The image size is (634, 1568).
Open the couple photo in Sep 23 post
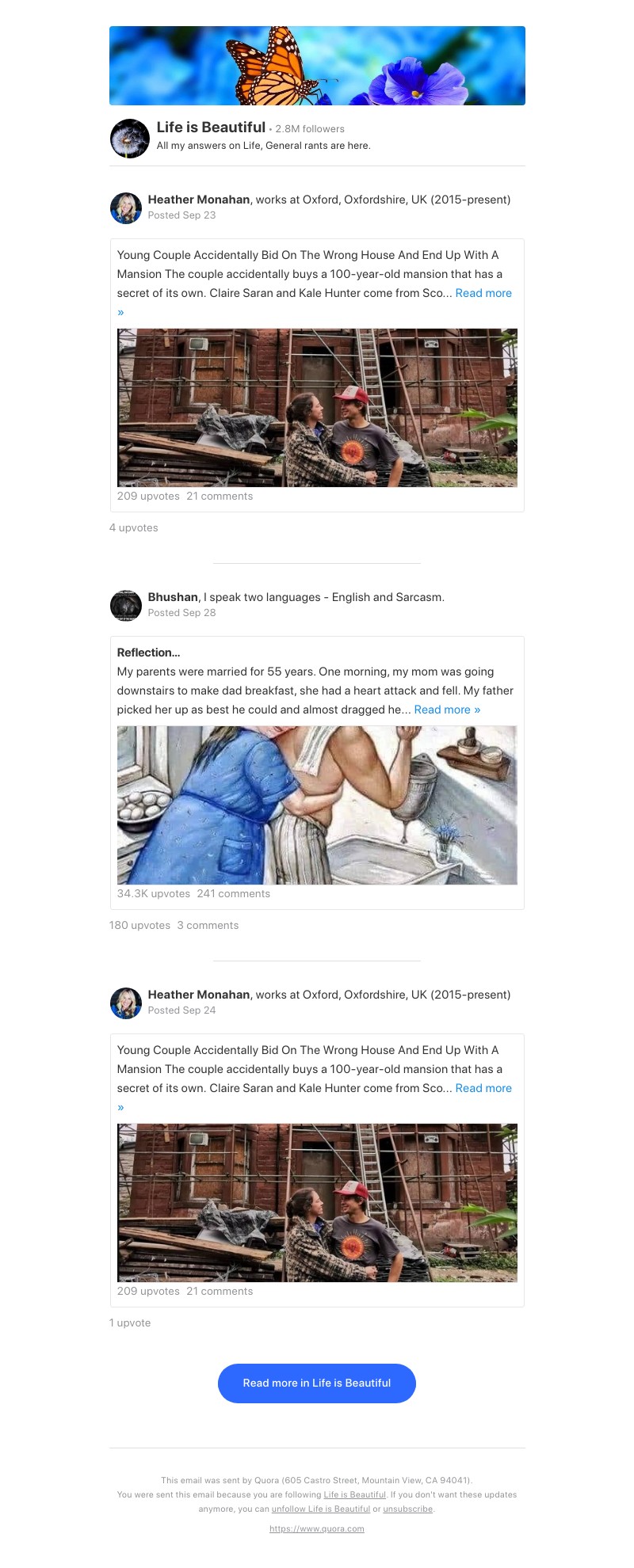pos(317,408)
